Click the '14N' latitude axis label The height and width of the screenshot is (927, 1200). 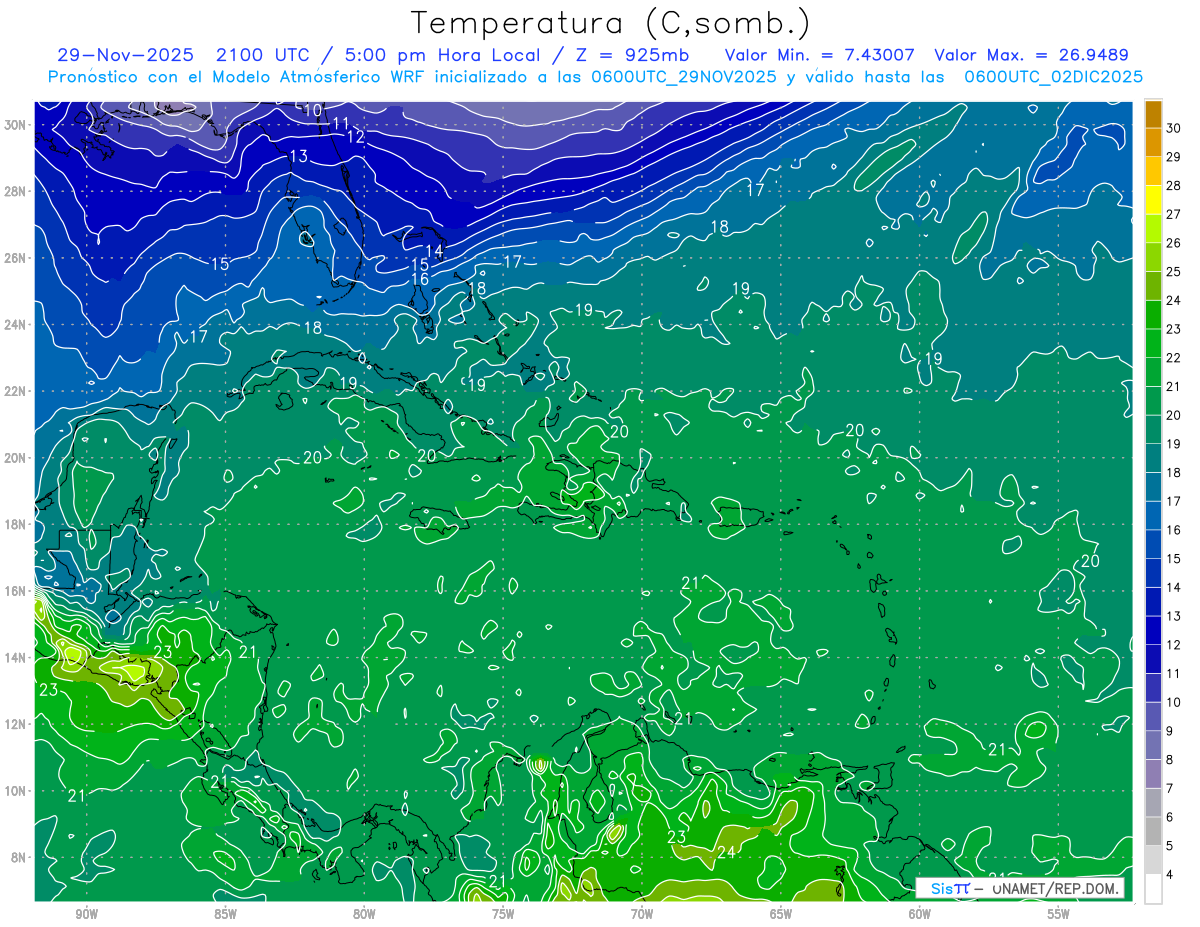[15, 658]
